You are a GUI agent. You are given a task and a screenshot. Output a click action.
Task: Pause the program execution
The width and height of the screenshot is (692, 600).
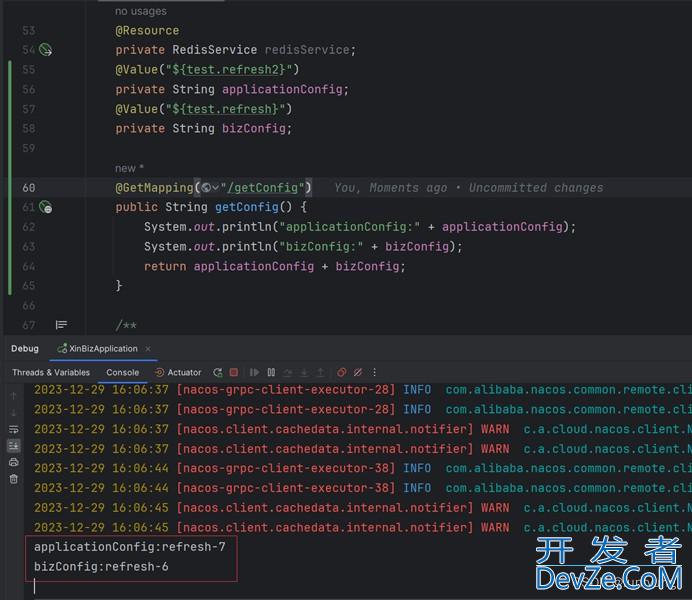coord(271,372)
